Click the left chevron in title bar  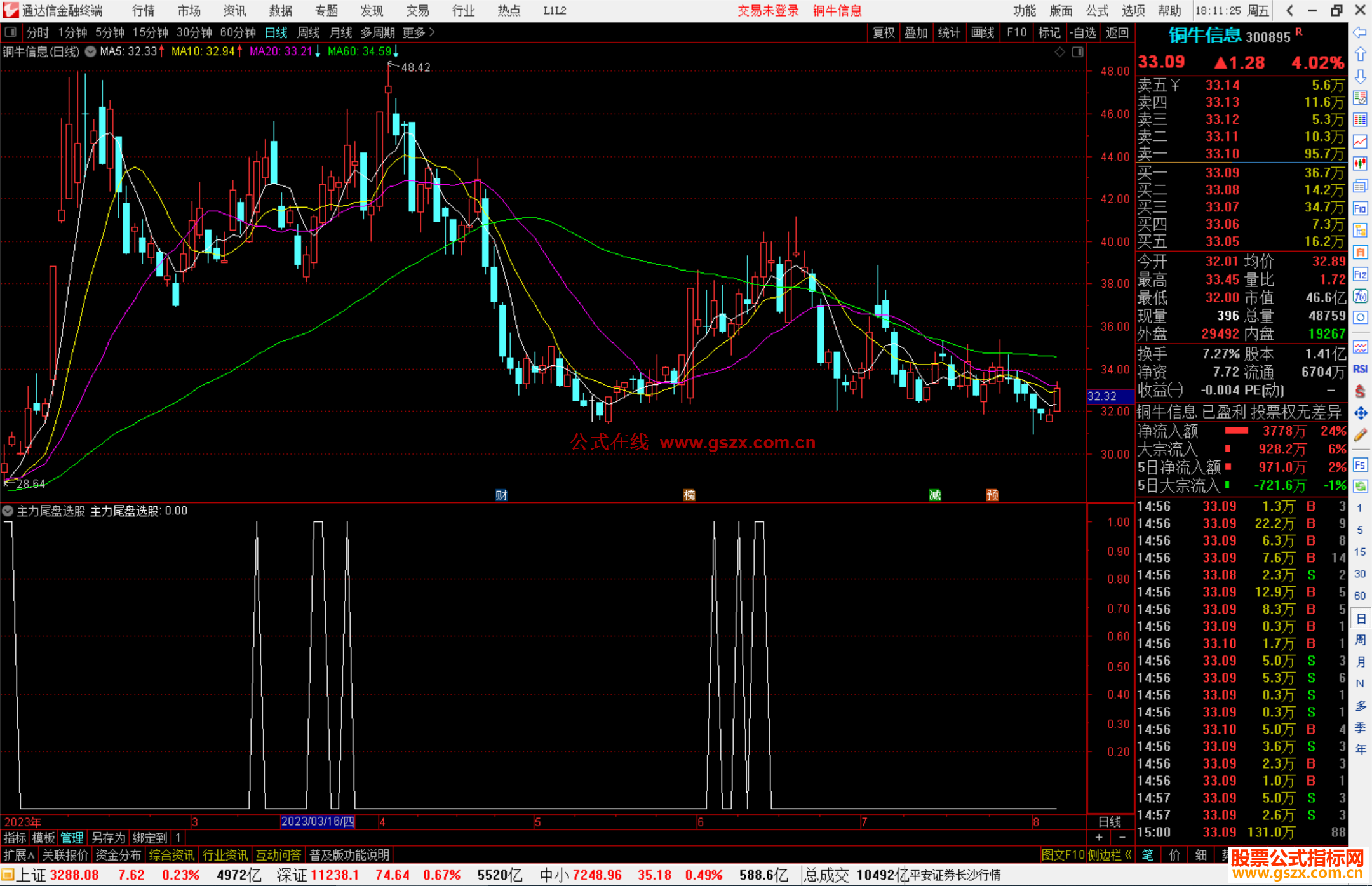coord(1289,10)
